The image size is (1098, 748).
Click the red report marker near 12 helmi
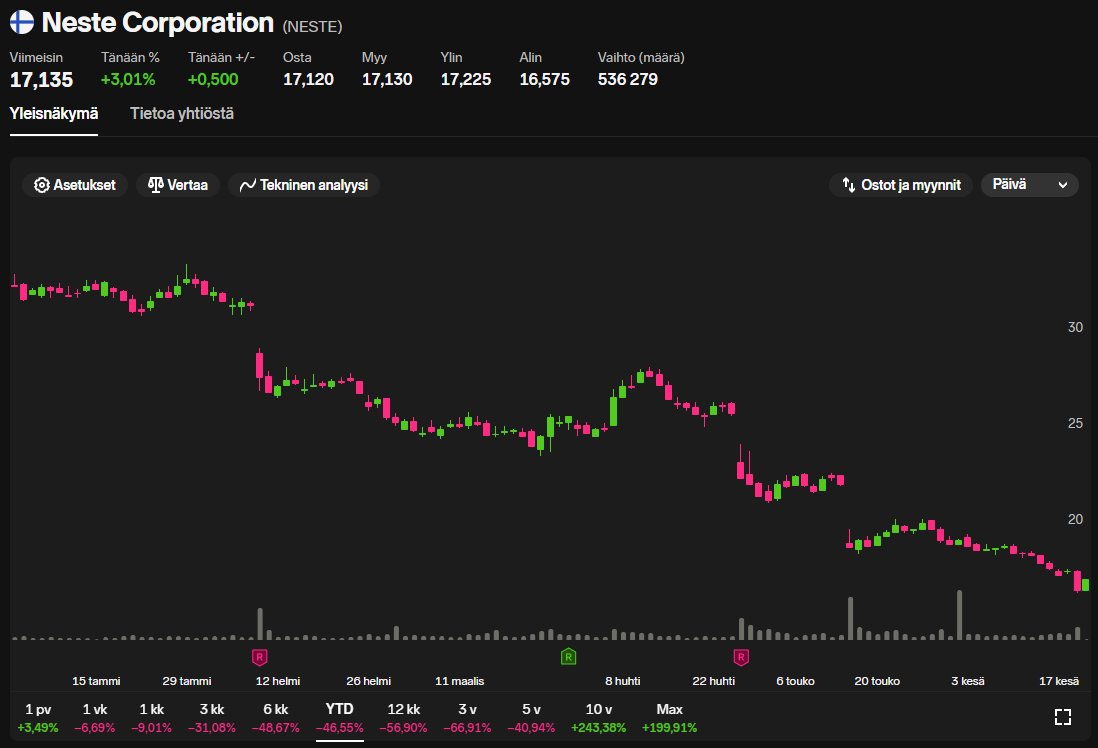pyautogui.click(x=260, y=658)
